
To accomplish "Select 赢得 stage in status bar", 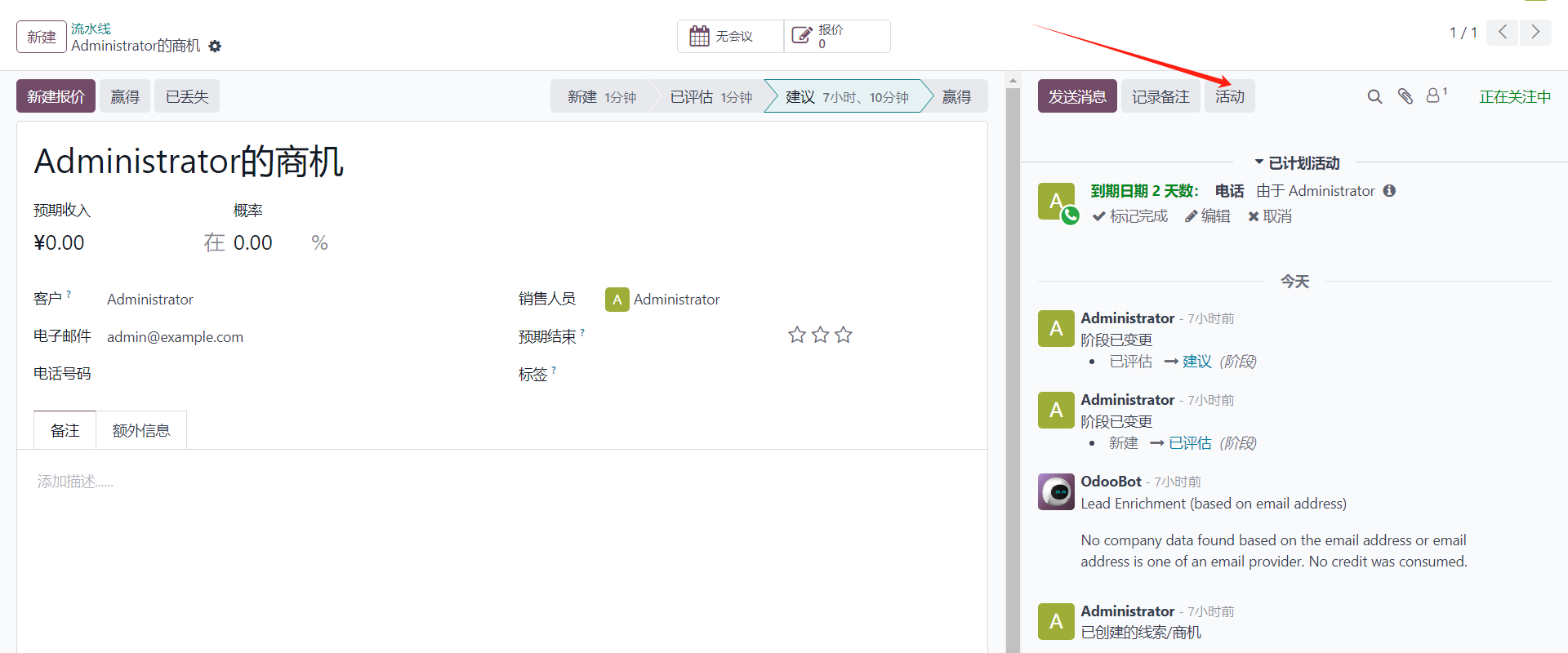I will click(x=957, y=96).
